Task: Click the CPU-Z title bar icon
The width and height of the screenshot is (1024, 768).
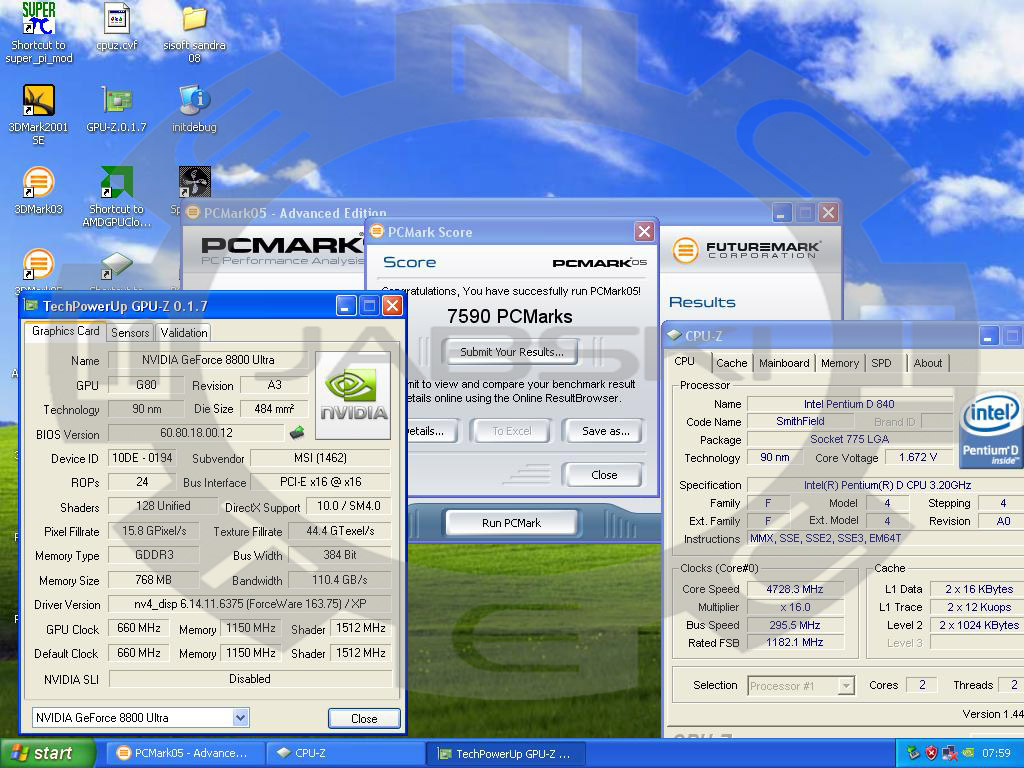Action: pyautogui.click(x=673, y=336)
